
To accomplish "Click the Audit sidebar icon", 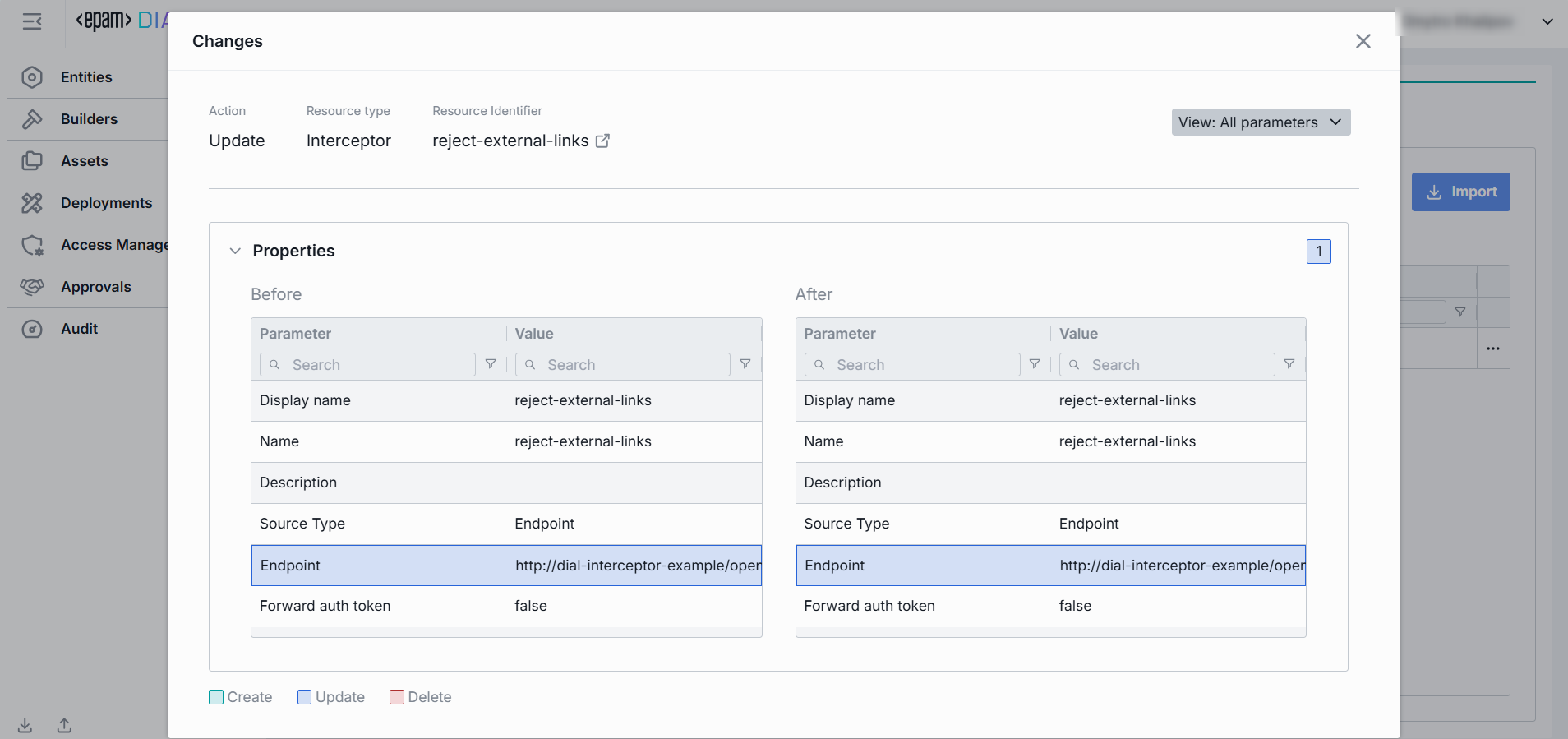I will point(32,329).
